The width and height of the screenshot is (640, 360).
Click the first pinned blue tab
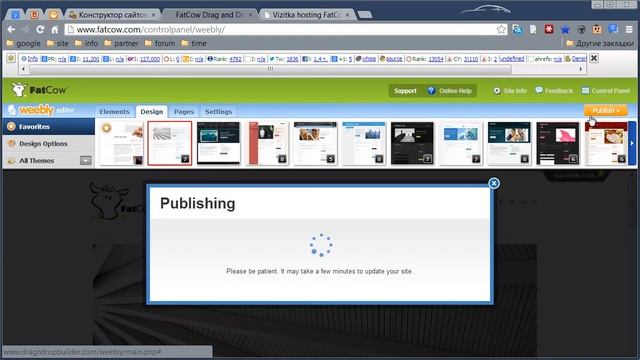click(x=15, y=15)
